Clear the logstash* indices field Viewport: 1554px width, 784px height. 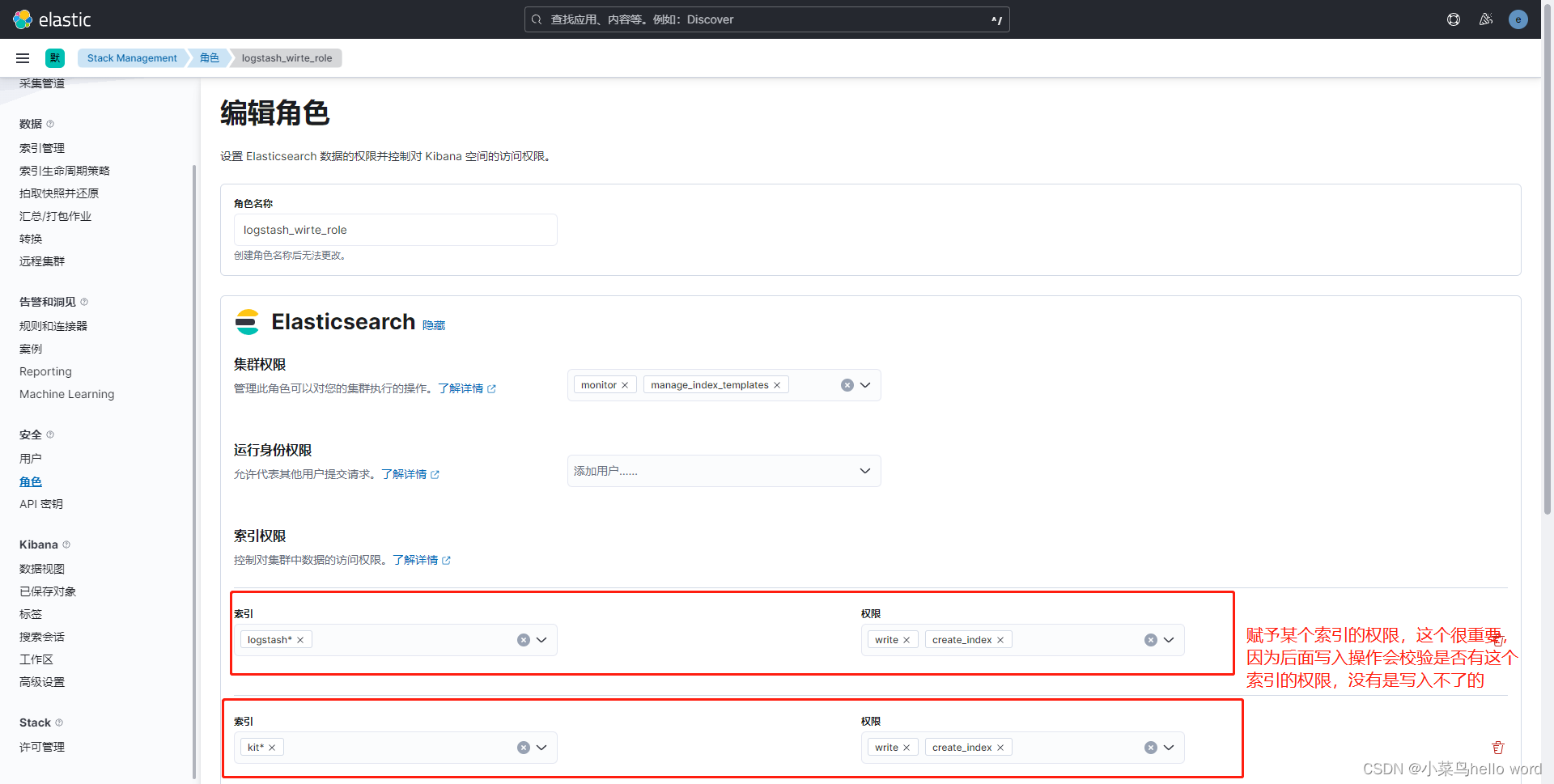click(524, 640)
